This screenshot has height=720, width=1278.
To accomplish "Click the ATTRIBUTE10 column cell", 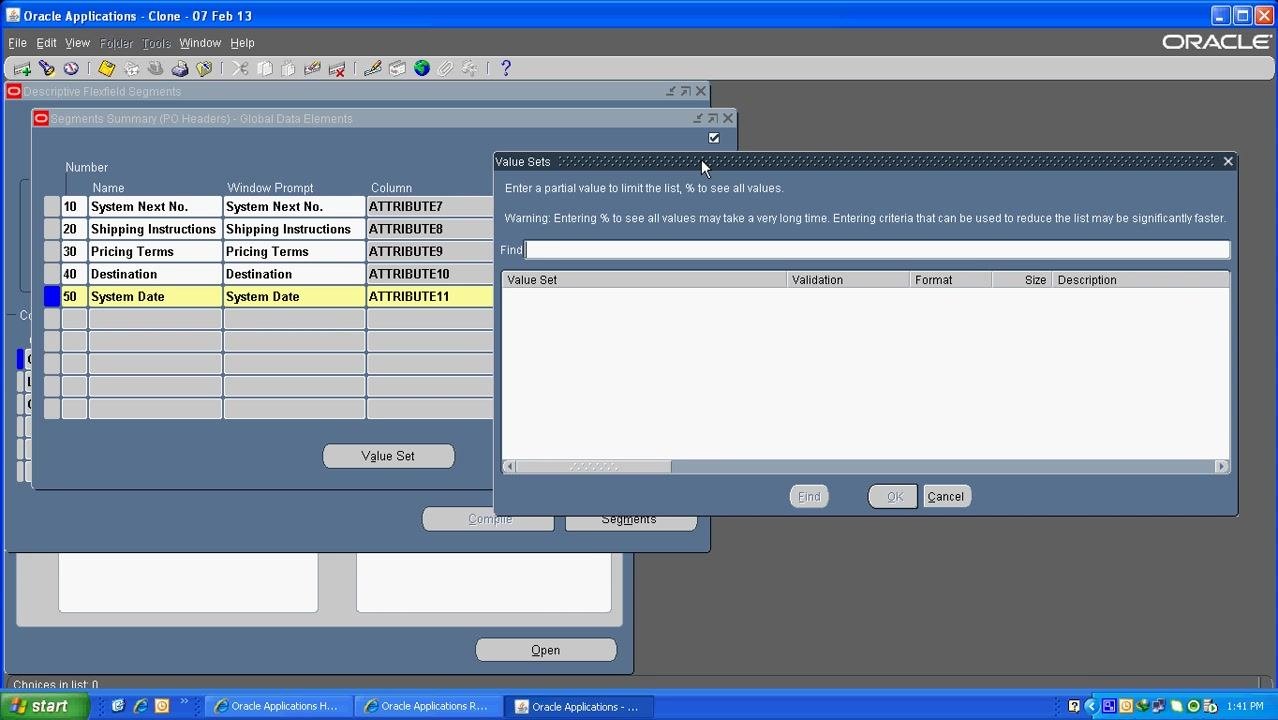I will [430, 274].
